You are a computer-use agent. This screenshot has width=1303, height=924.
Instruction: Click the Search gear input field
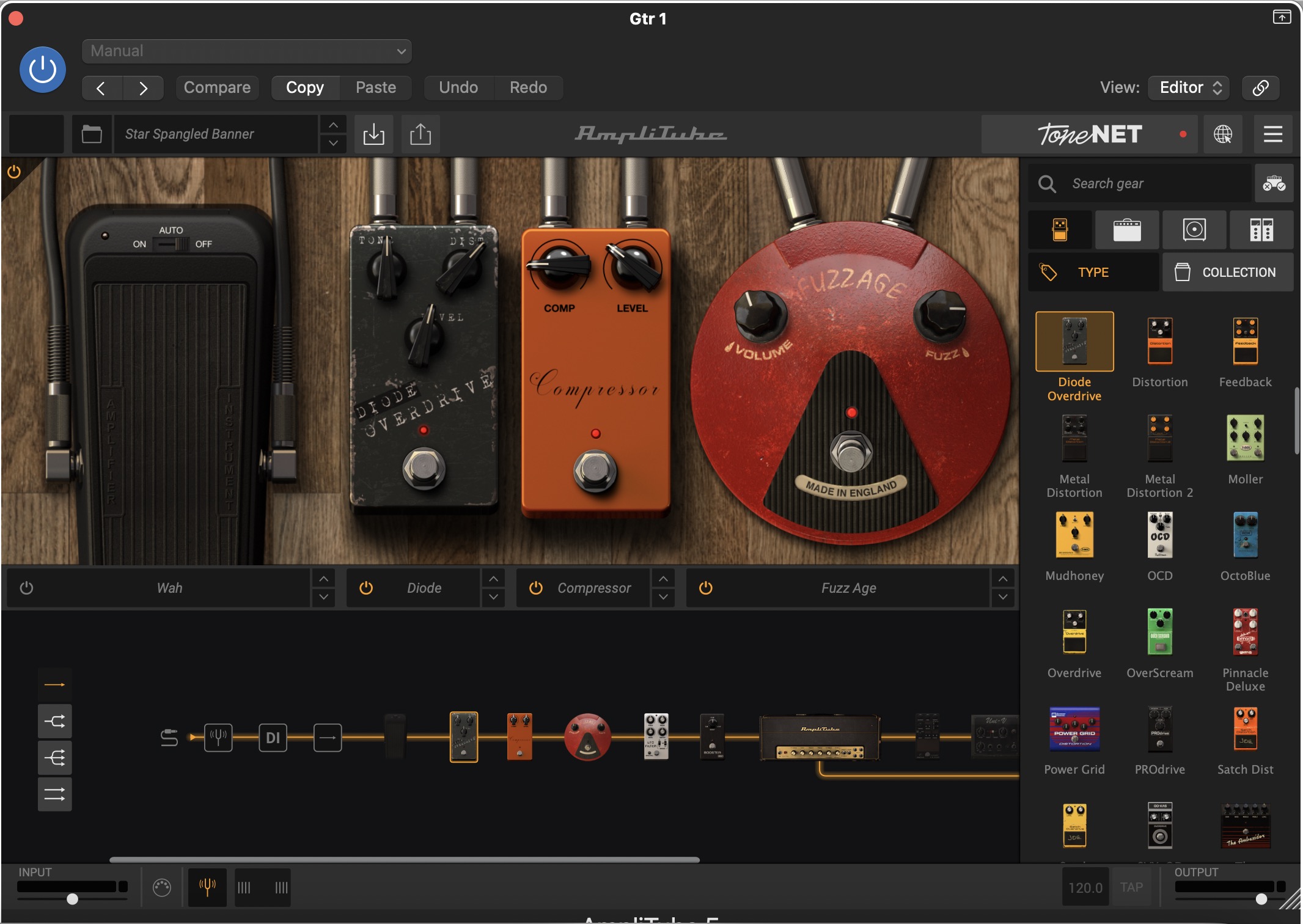coord(1140,183)
